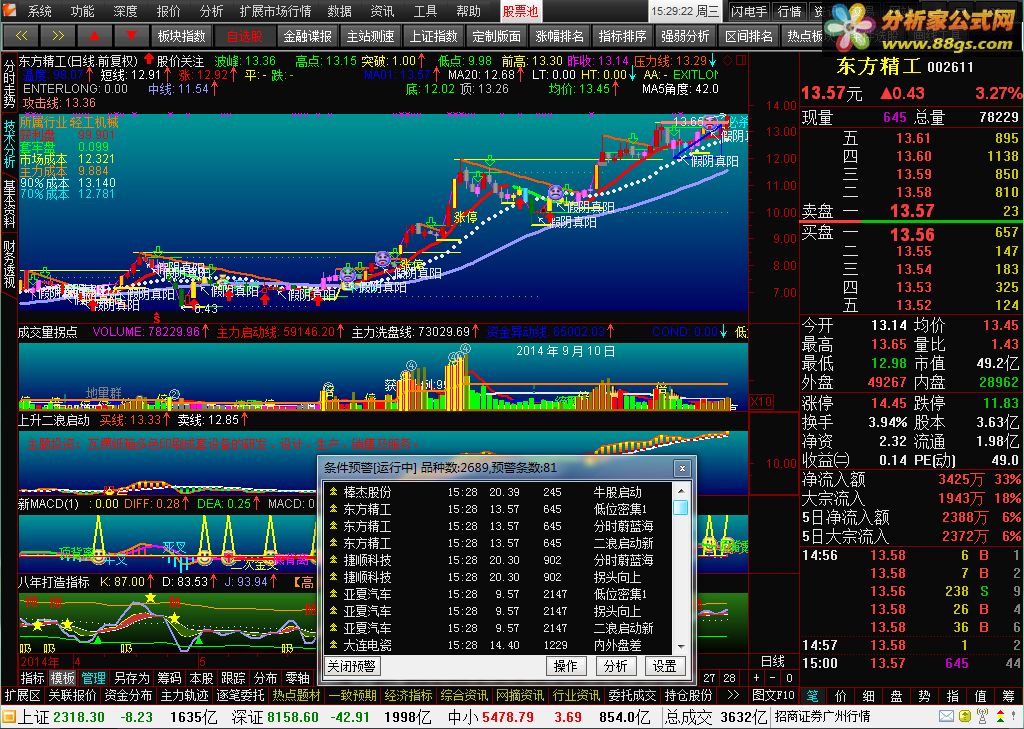Screen dimensions: 1024x729
Task: Click the 强弱分析 toolbar button
Action: pyautogui.click(x=685, y=36)
